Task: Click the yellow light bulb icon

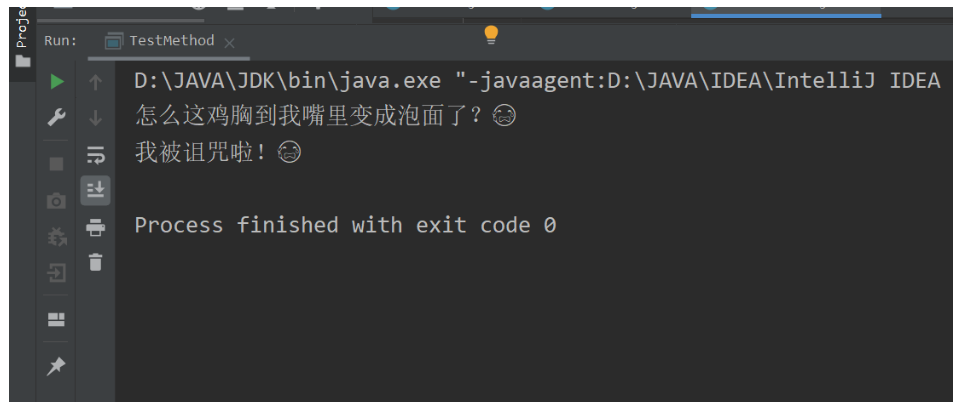Action: coord(490,36)
